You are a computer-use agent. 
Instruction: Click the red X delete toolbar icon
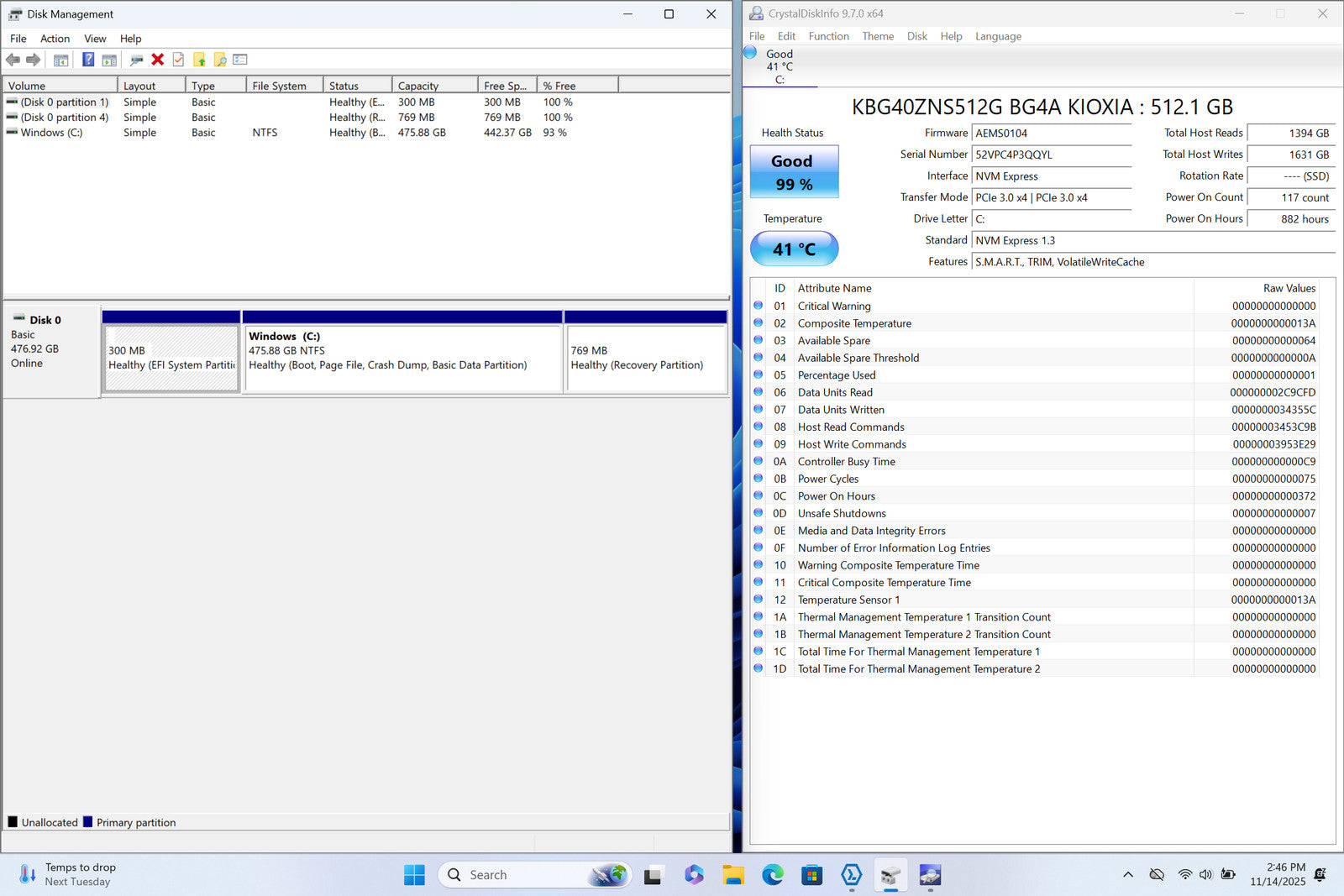157,60
